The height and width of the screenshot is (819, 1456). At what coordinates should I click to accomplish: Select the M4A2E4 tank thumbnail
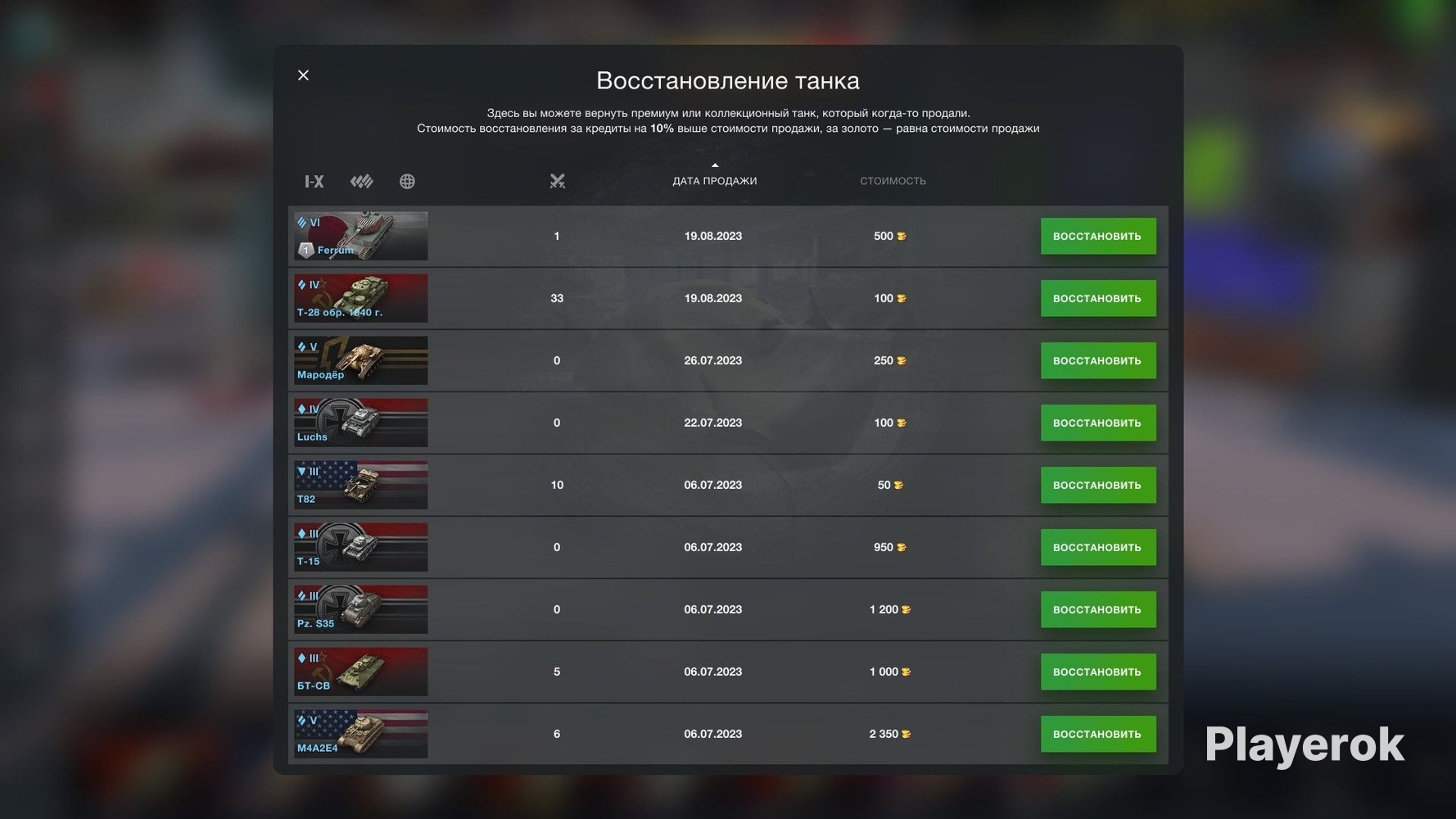tap(361, 734)
